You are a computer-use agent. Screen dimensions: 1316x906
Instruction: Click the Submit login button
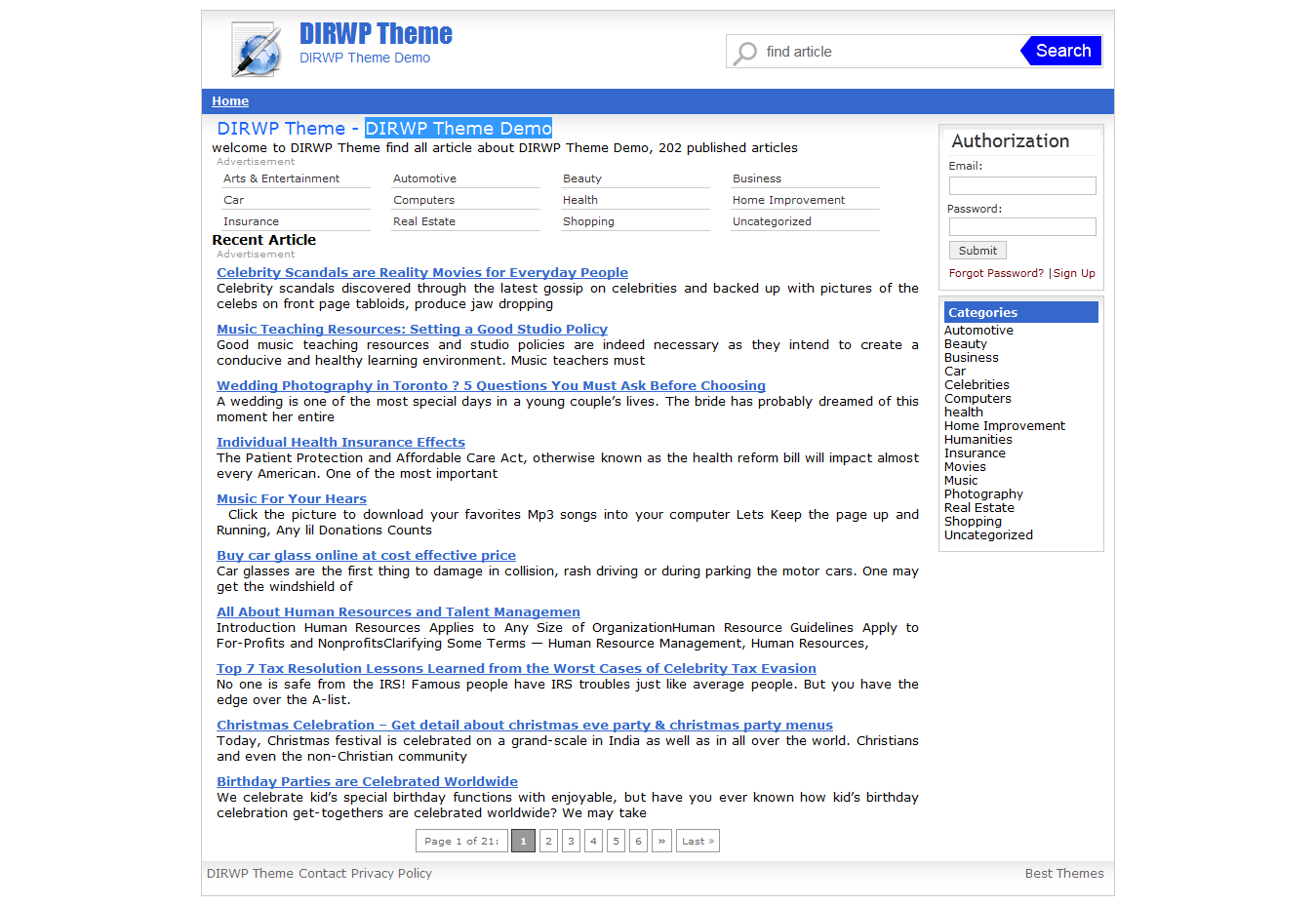click(x=977, y=251)
